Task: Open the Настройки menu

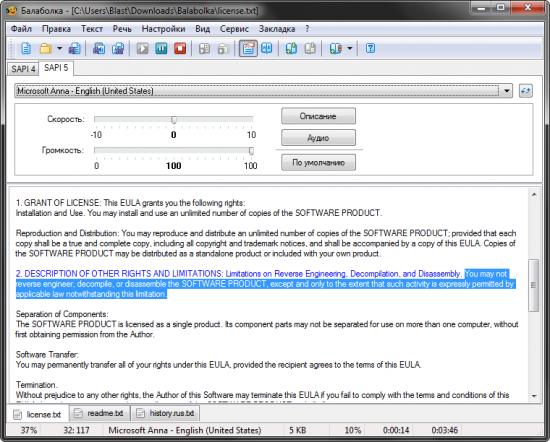Action: click(x=163, y=29)
